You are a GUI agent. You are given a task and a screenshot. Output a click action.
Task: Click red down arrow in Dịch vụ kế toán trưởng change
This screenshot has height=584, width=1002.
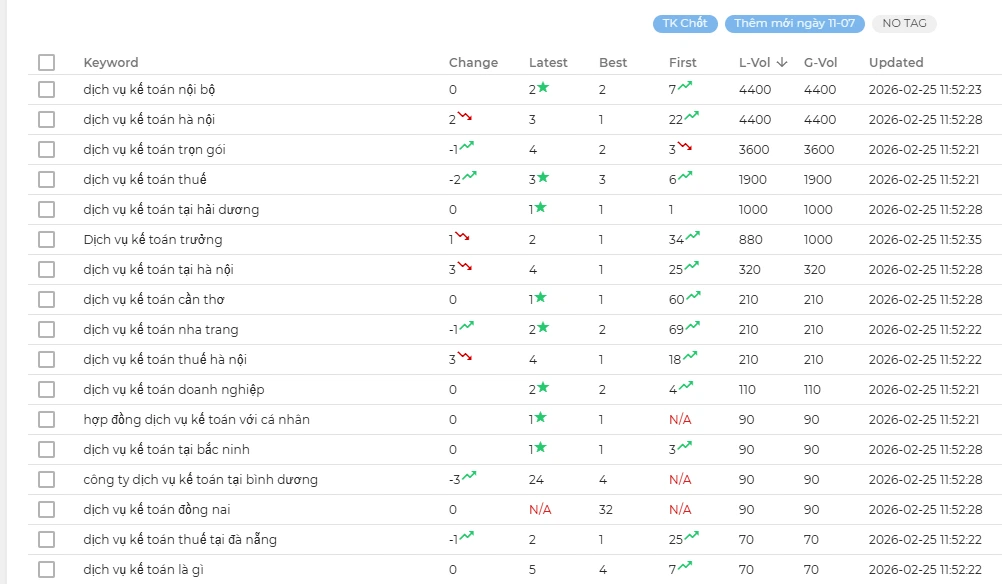pyautogui.click(x=462, y=237)
